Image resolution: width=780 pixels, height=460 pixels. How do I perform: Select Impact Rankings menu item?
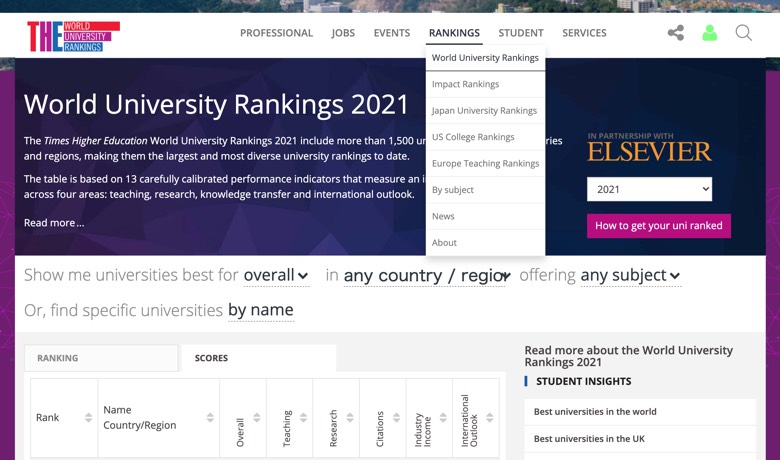tap(485, 84)
